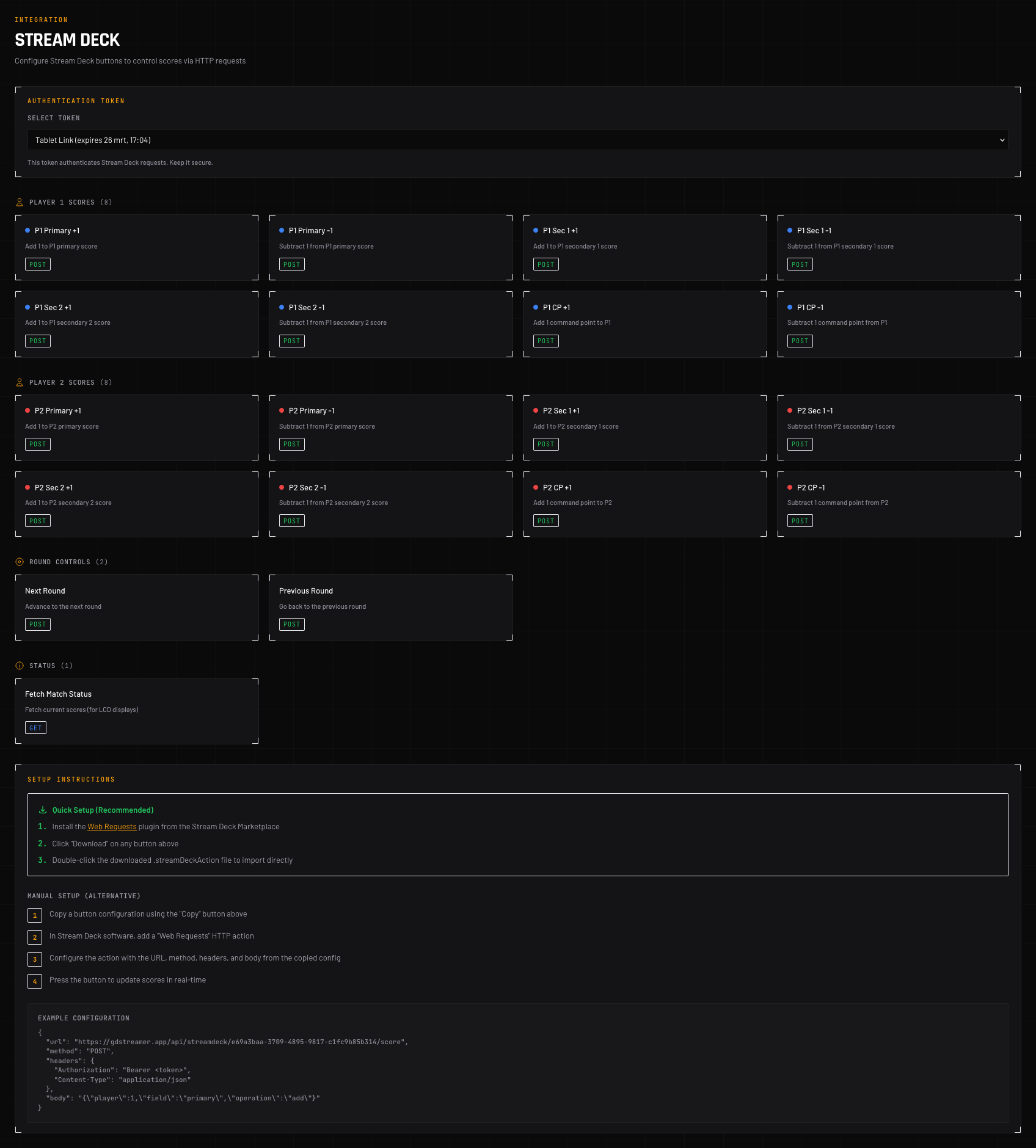Select the Fetch Match Status title
This screenshot has width=1036, height=1148.
tap(59, 694)
